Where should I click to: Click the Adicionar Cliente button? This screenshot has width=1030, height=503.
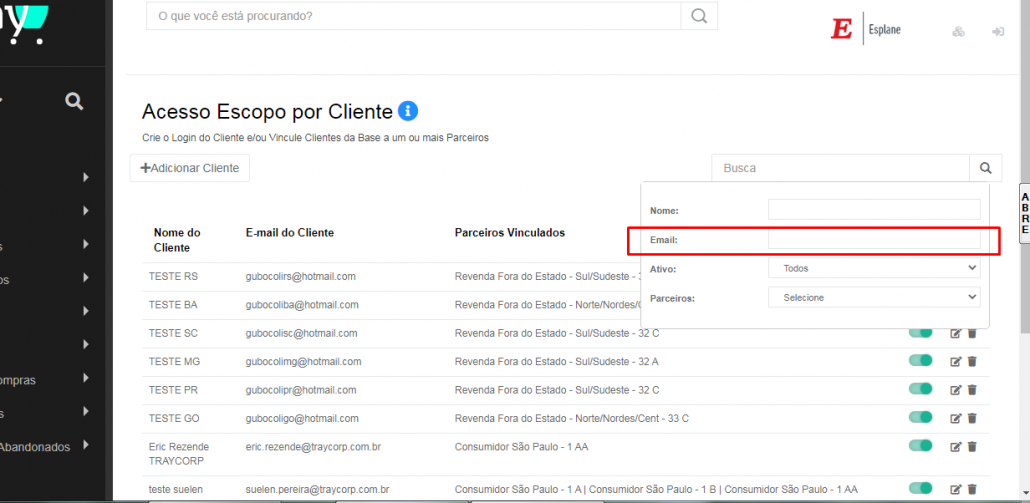pyautogui.click(x=190, y=168)
